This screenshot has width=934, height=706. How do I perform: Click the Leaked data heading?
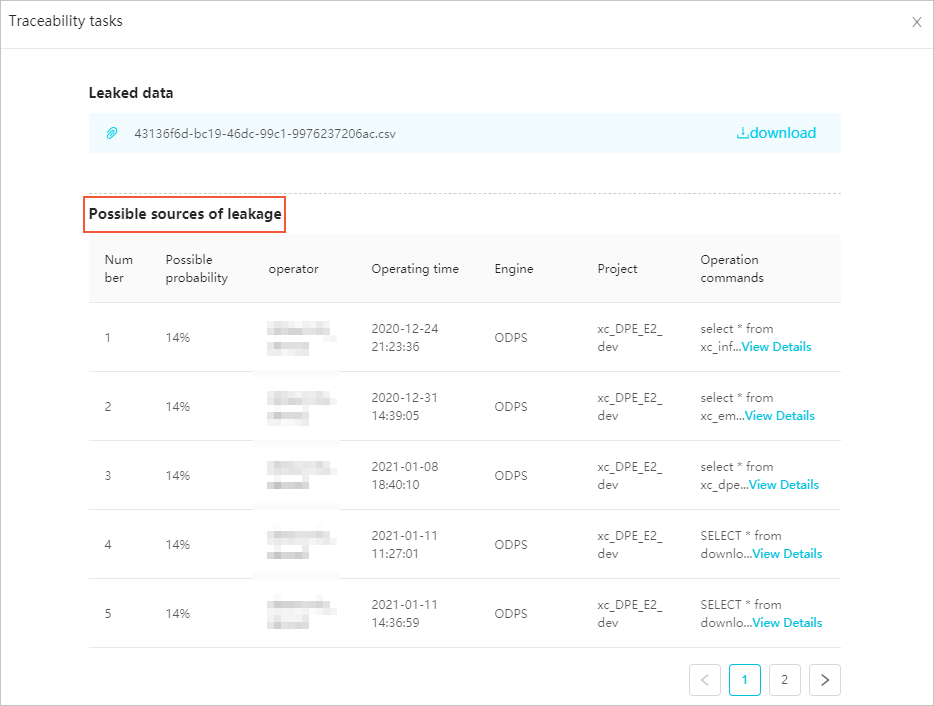click(x=131, y=93)
